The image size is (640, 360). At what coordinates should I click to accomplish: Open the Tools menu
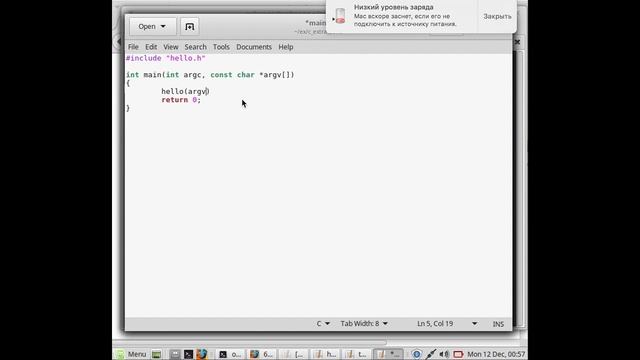pos(221,47)
